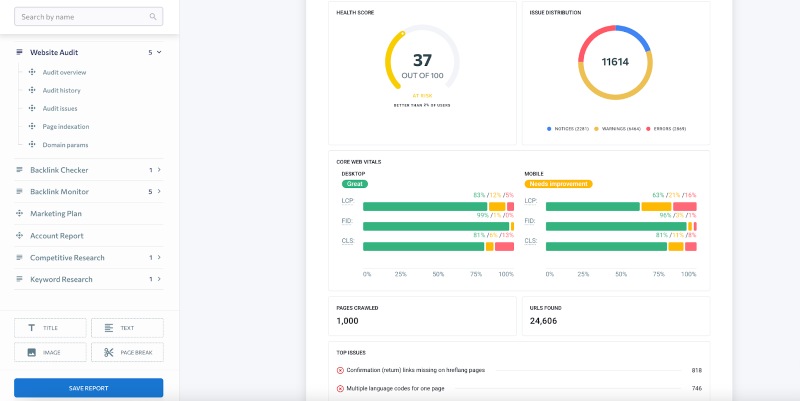Viewport: 800px width, 401px height.
Task: Click drag handle icon beside Audit overview
Action: point(32,72)
